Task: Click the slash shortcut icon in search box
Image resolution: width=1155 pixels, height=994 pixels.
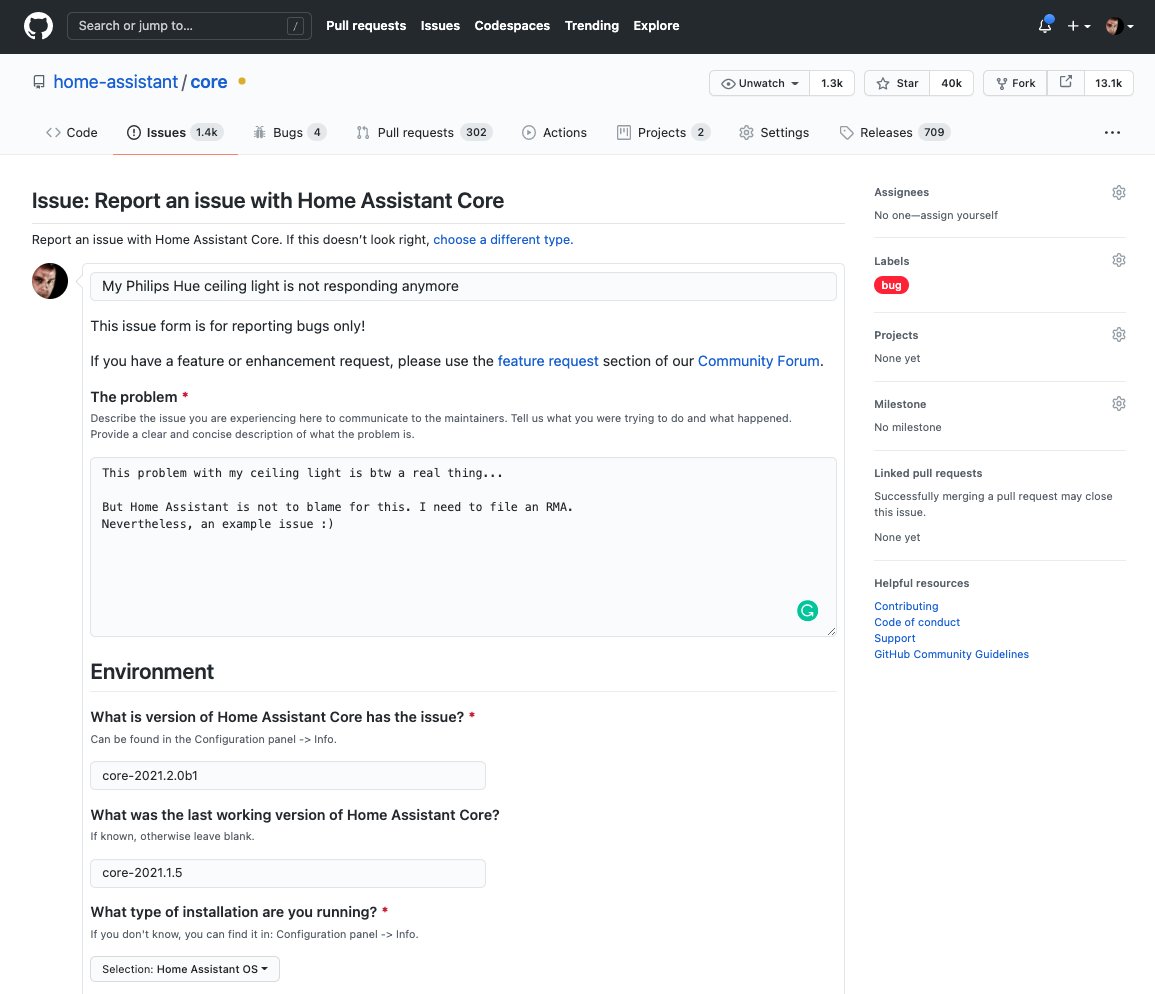Action: (x=295, y=26)
